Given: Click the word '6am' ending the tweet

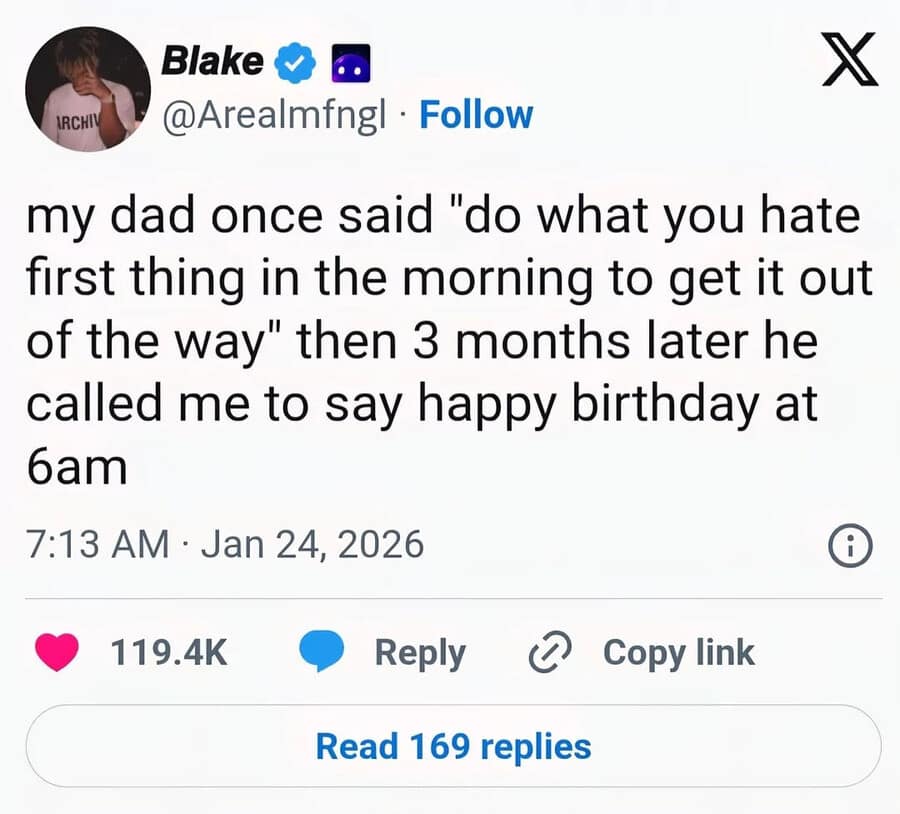Looking at the screenshot, I should (76, 466).
